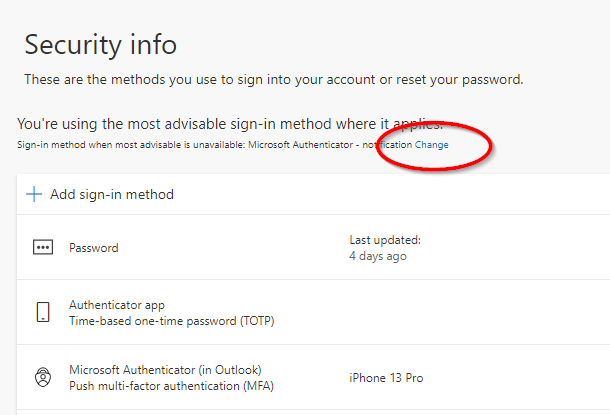610x415 pixels.
Task: Click the Last updated label
Action: click(x=385, y=240)
